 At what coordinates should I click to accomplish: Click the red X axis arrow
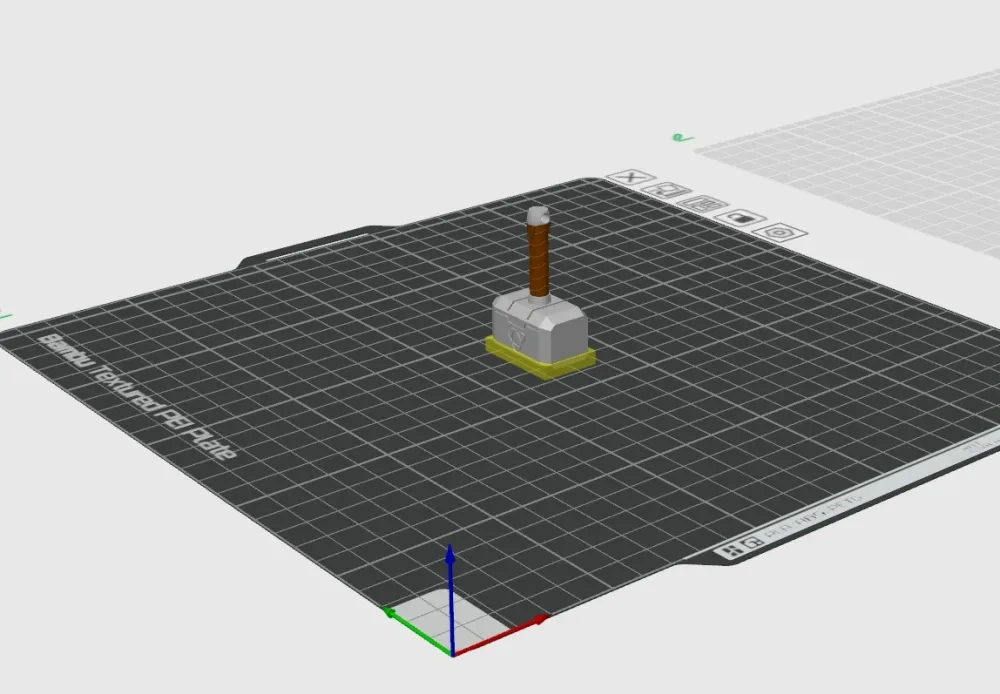(501, 635)
